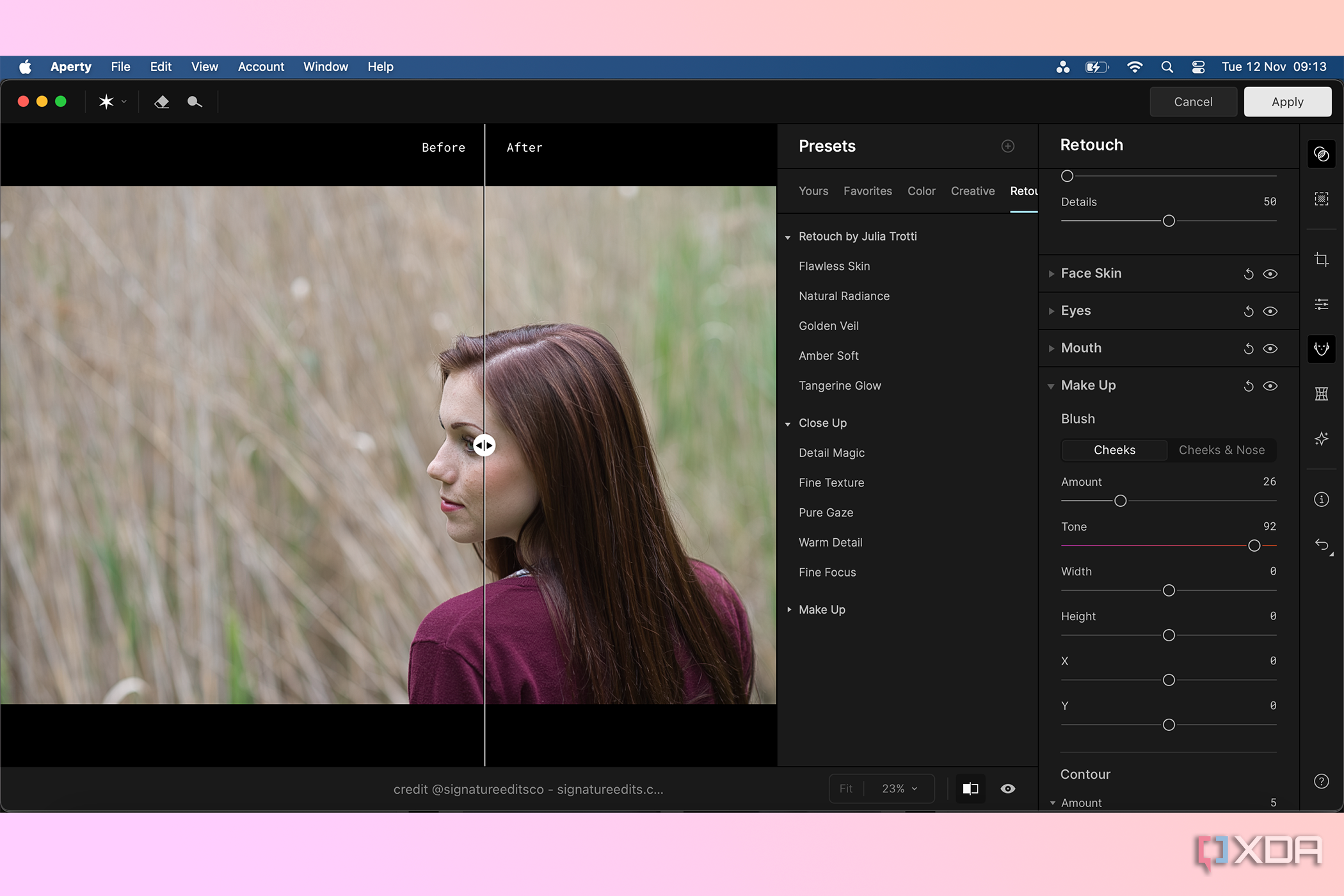Toggle Eyes section visibility
Viewport: 1344px width, 896px height.
(x=1270, y=311)
